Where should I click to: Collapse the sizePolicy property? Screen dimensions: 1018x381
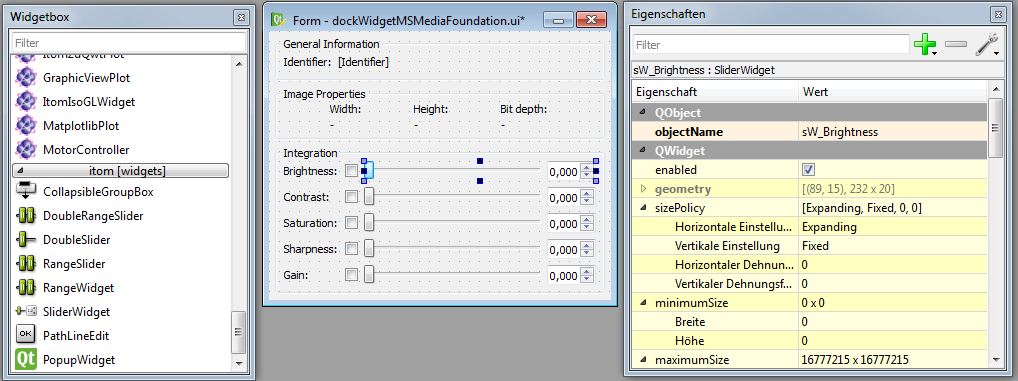click(643, 208)
